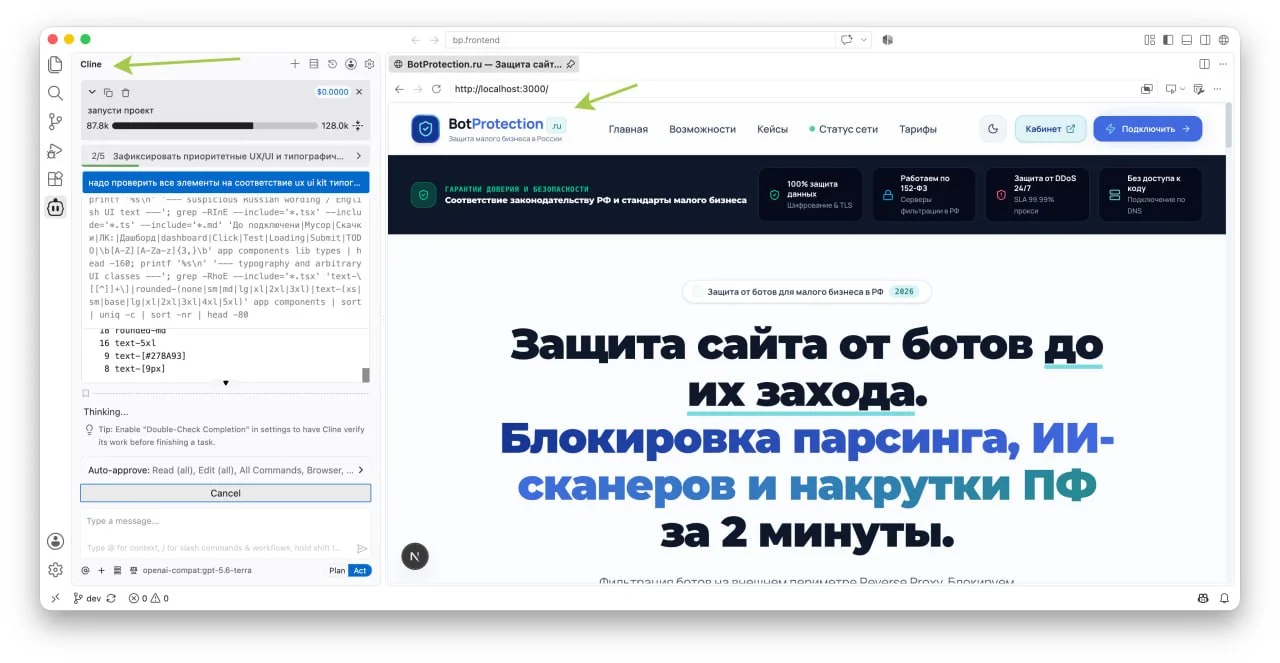This screenshot has height=663, width=1280.
Task: Collapse the task header chevron
Action: (x=93, y=92)
